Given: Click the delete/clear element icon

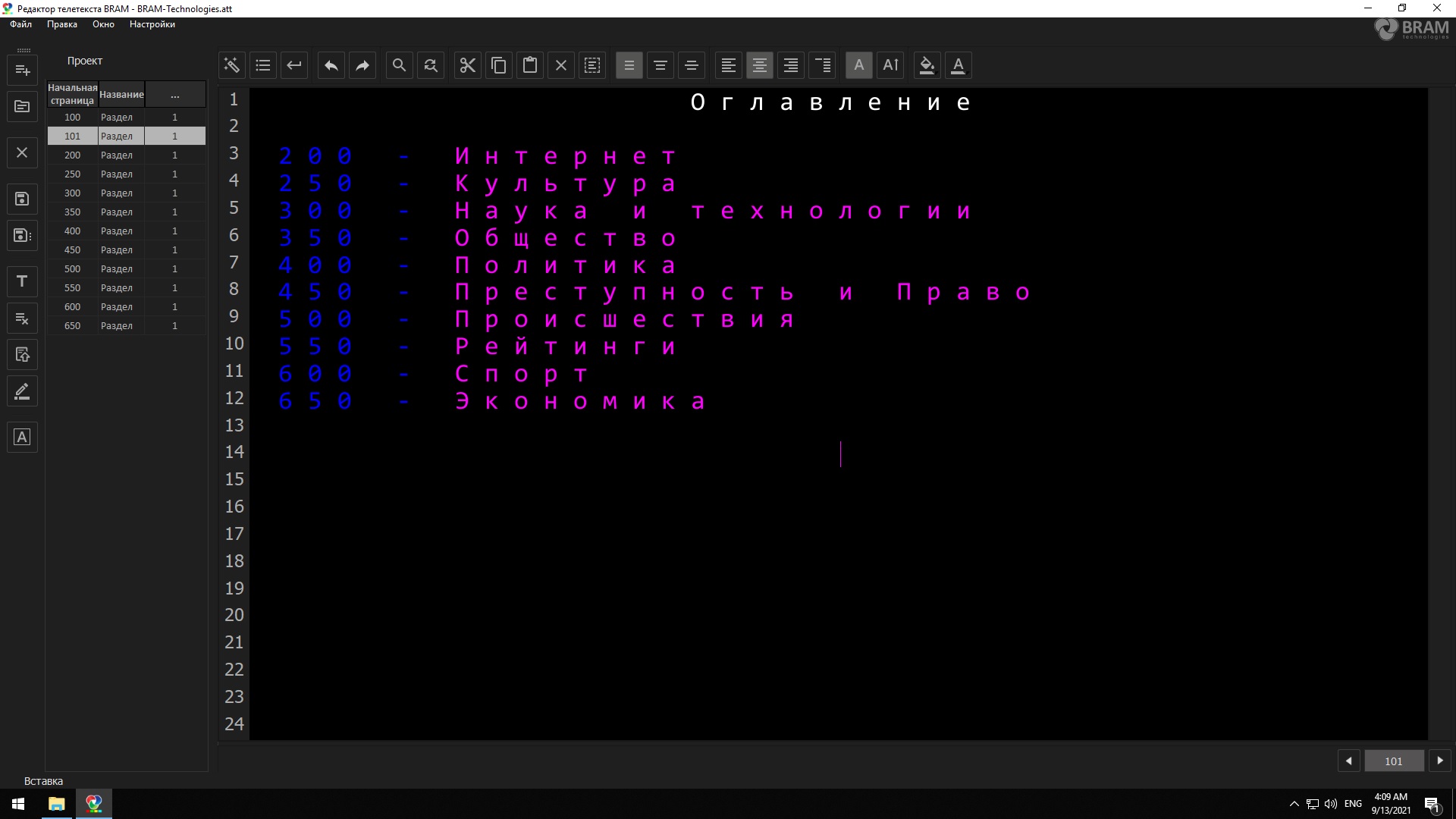Looking at the screenshot, I should (x=560, y=64).
